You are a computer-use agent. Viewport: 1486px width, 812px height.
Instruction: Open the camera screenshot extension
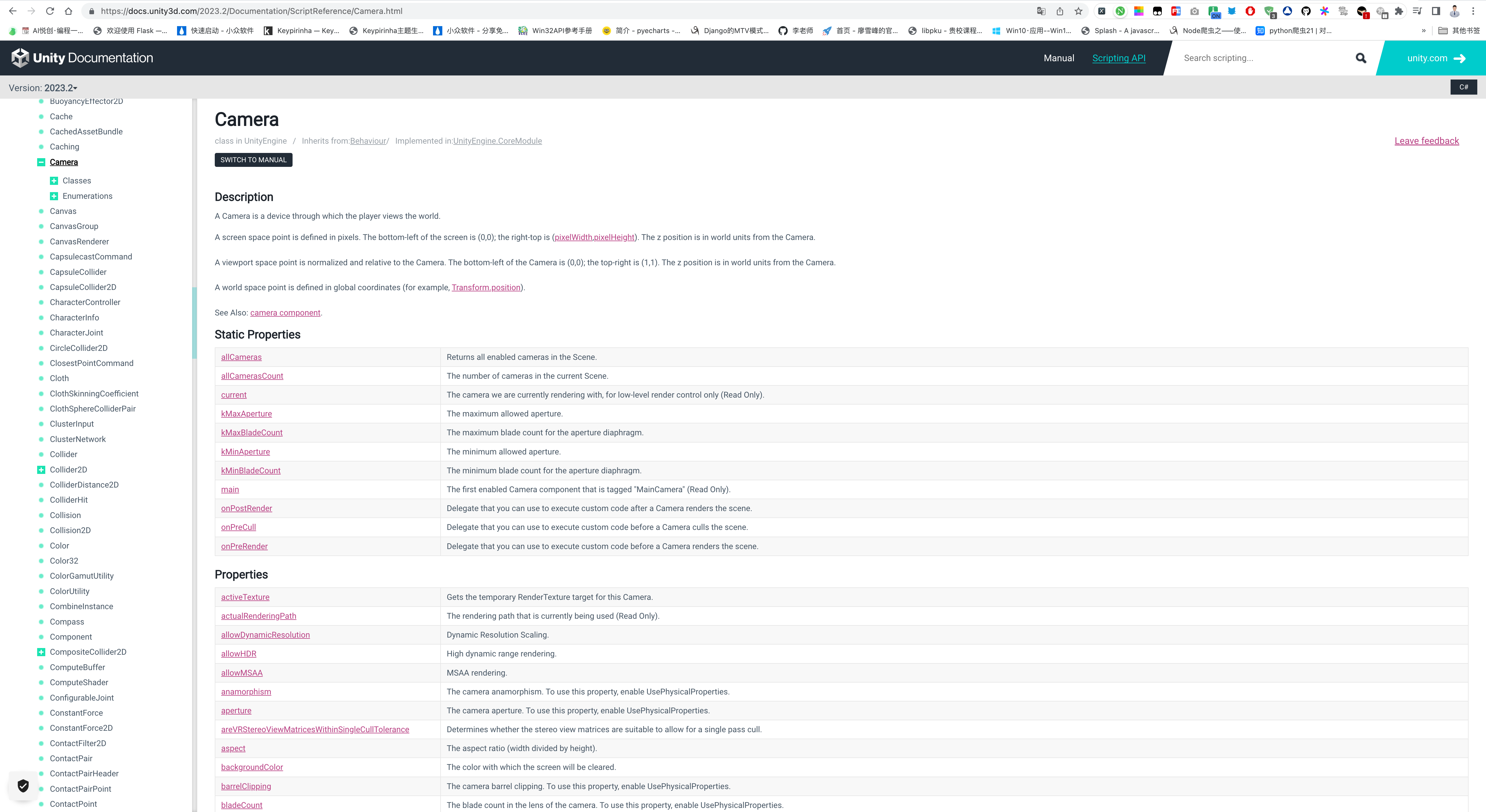(1195, 11)
